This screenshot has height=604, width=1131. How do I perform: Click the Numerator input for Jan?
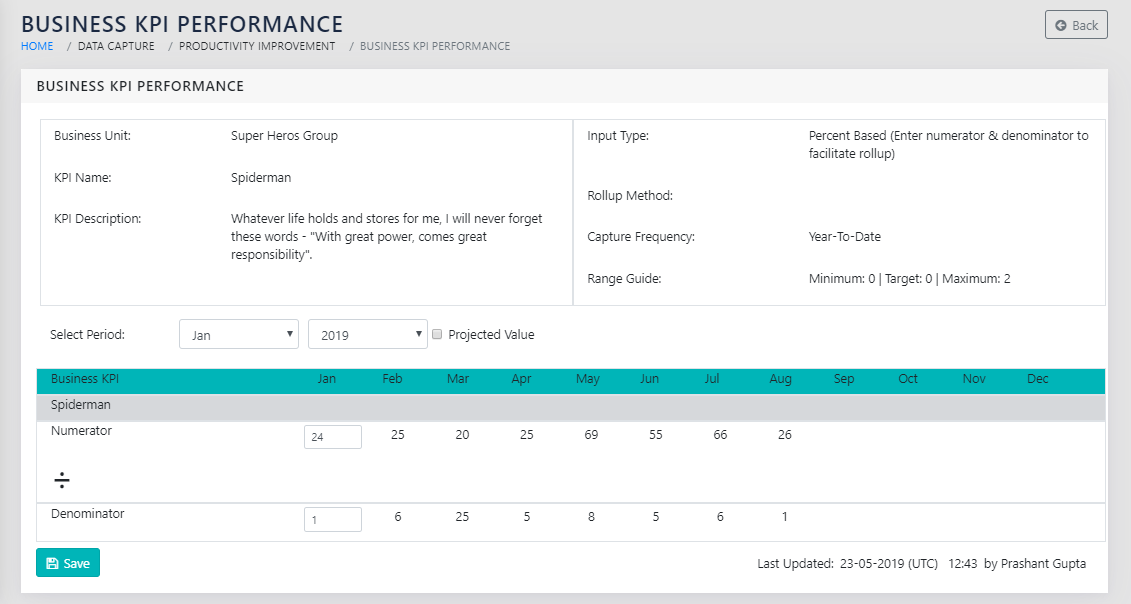tap(332, 437)
